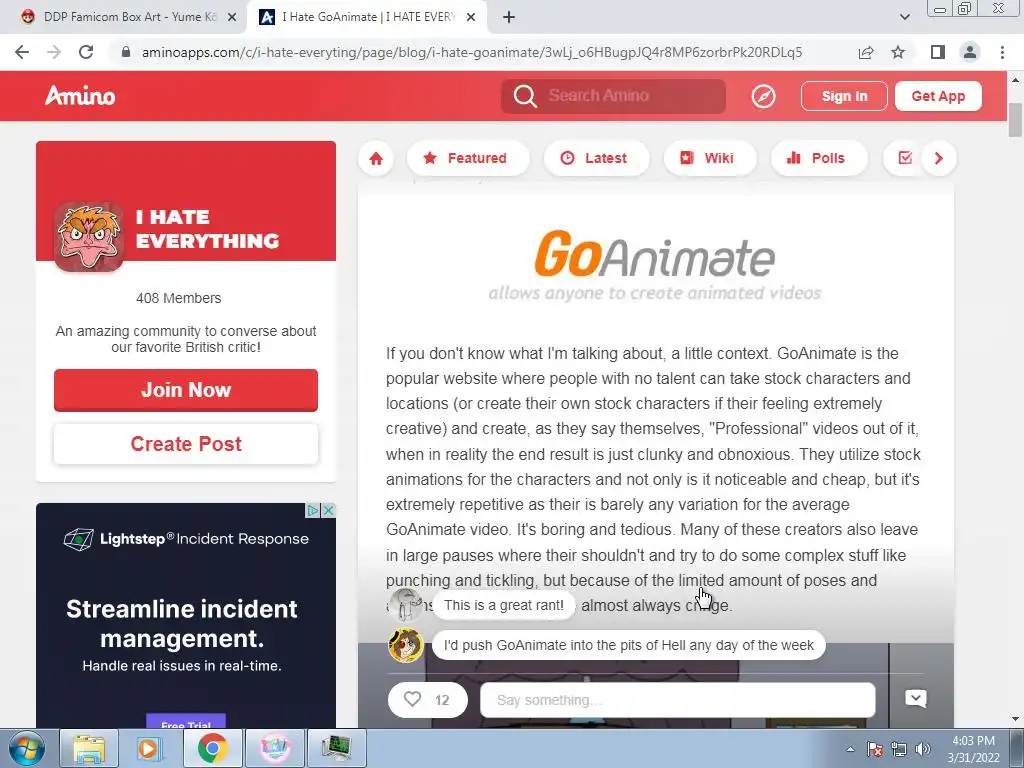Close the Lightstep ad
Screen dimensions: 1024x768
pyautogui.click(x=329, y=510)
